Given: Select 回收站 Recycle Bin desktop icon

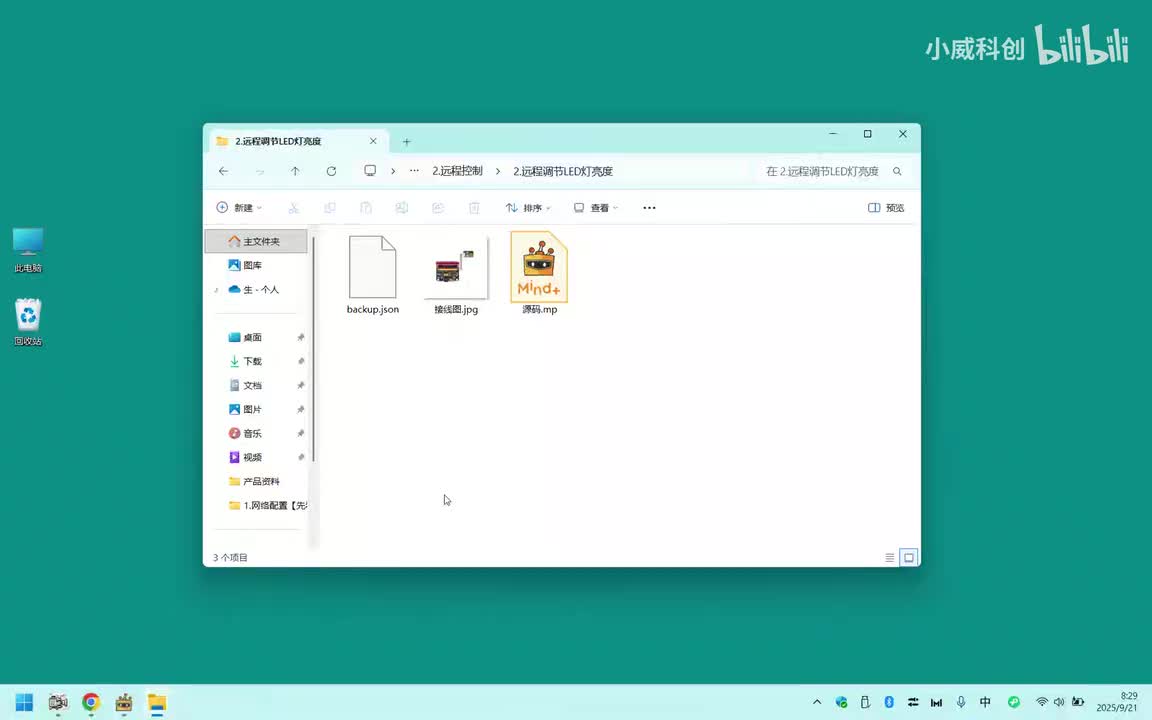Looking at the screenshot, I should (x=28, y=322).
